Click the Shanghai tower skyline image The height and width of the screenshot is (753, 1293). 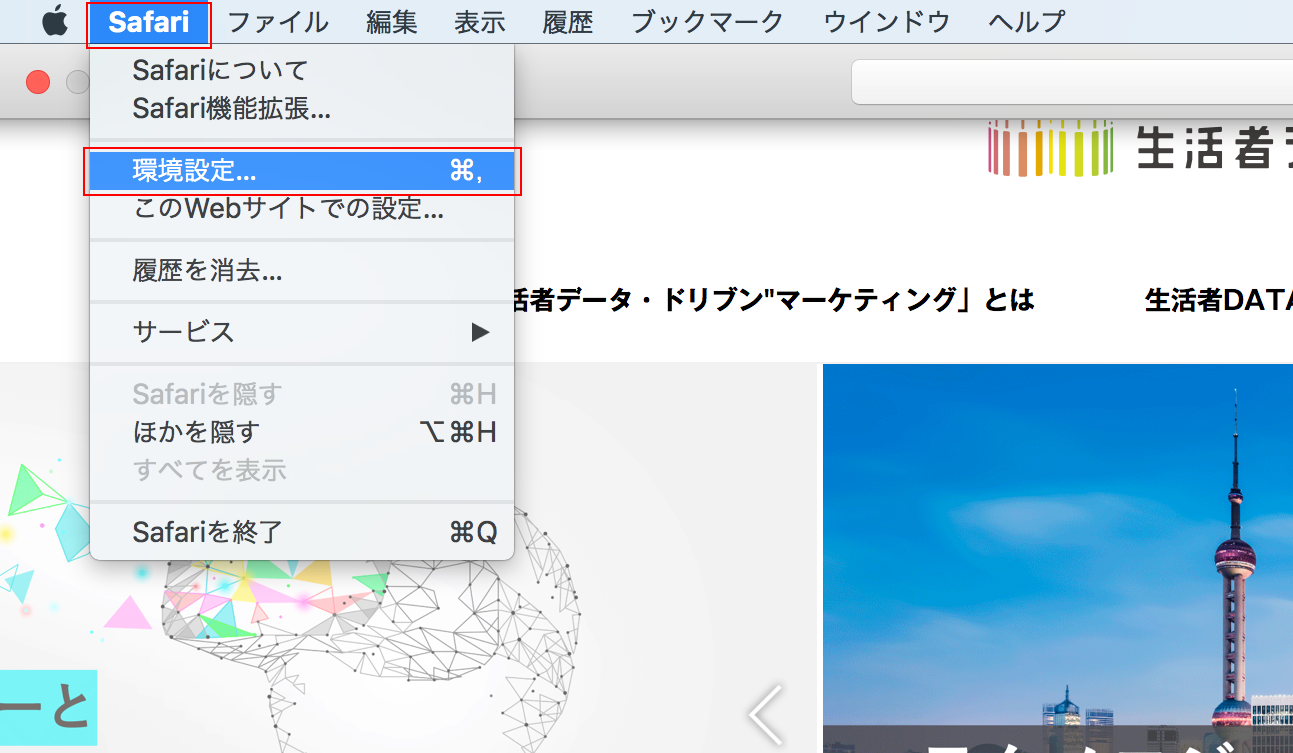(1058, 558)
